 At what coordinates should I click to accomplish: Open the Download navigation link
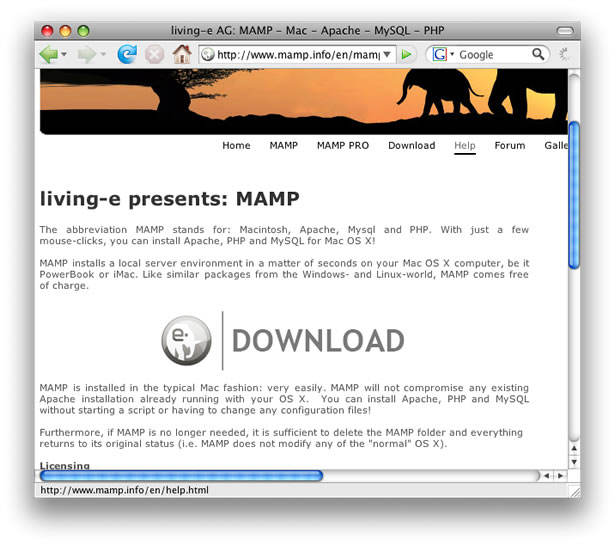[x=411, y=145]
